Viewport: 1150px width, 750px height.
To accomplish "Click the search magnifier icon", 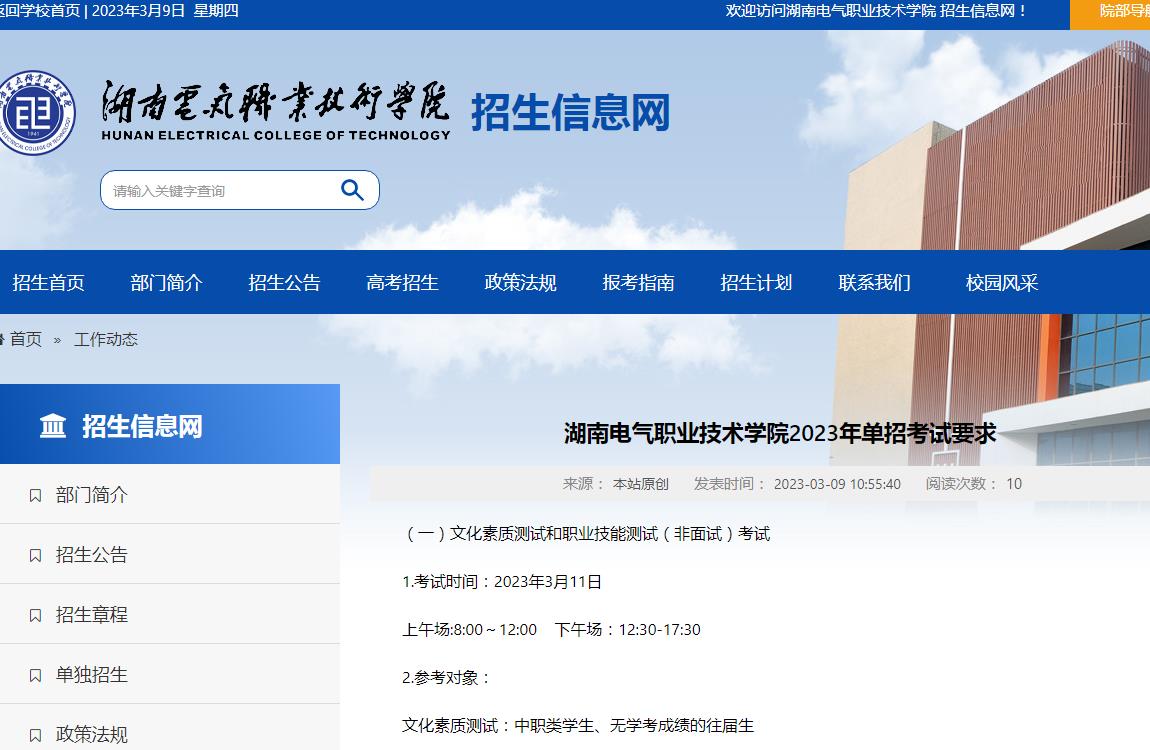I will point(353,191).
